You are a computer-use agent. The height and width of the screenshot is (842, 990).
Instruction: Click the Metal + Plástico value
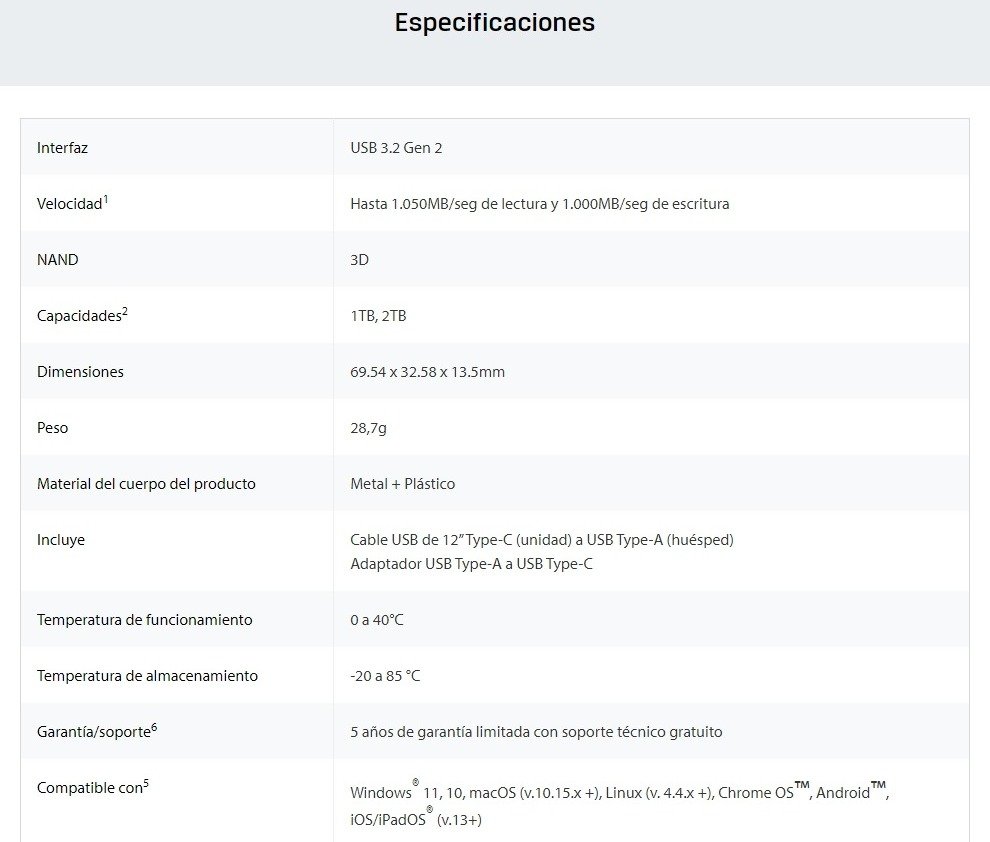click(x=402, y=484)
